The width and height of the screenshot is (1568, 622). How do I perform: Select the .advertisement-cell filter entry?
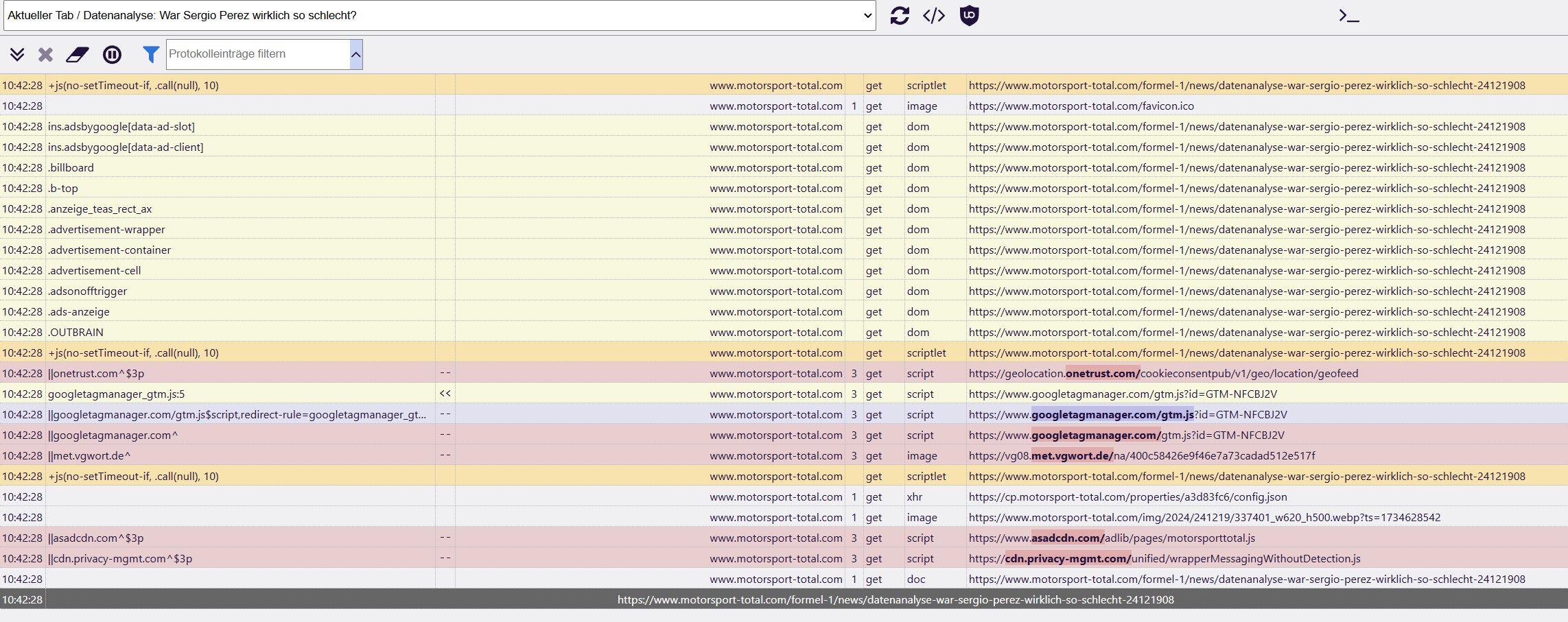[94, 270]
